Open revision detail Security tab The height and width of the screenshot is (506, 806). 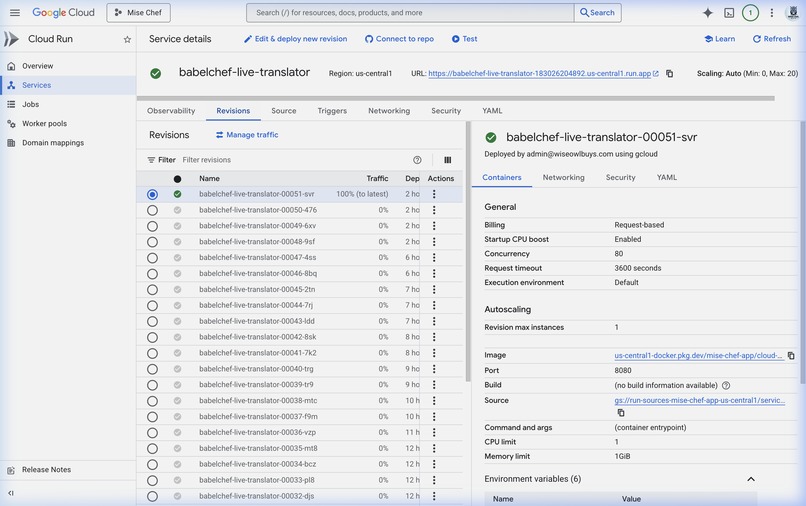[x=620, y=177]
